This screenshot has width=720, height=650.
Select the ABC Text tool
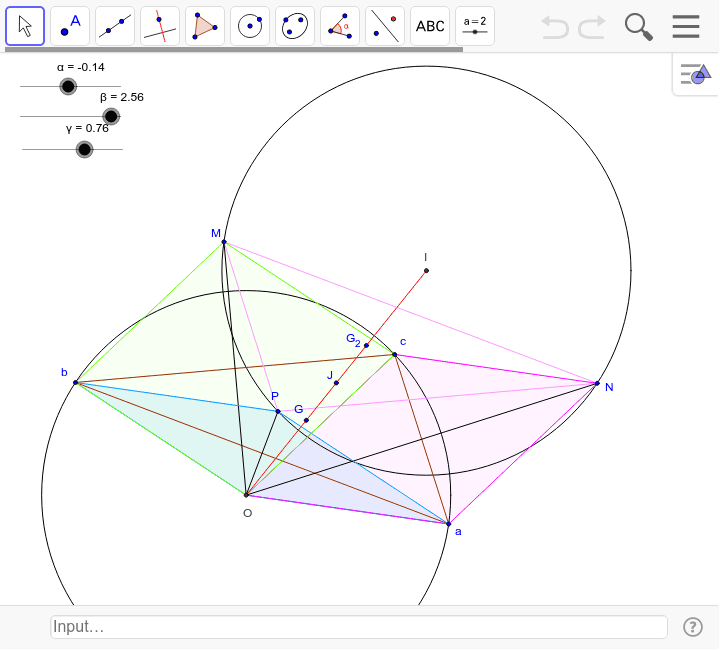[430, 26]
